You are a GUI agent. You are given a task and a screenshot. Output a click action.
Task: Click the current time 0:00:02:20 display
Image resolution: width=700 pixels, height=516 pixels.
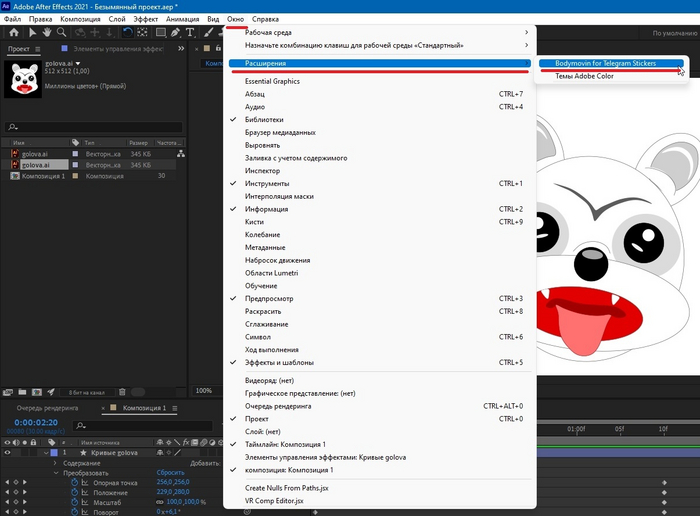tap(36, 422)
